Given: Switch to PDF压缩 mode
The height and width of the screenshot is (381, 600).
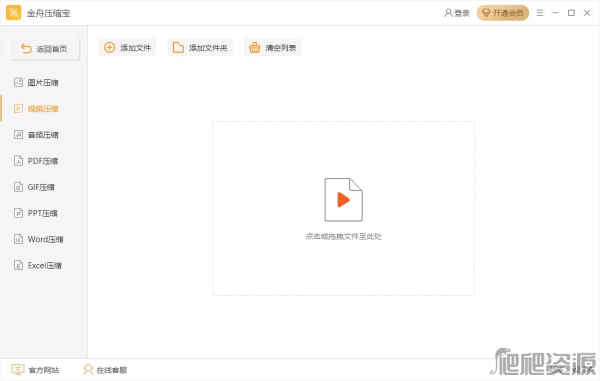Looking at the screenshot, I should [44, 161].
